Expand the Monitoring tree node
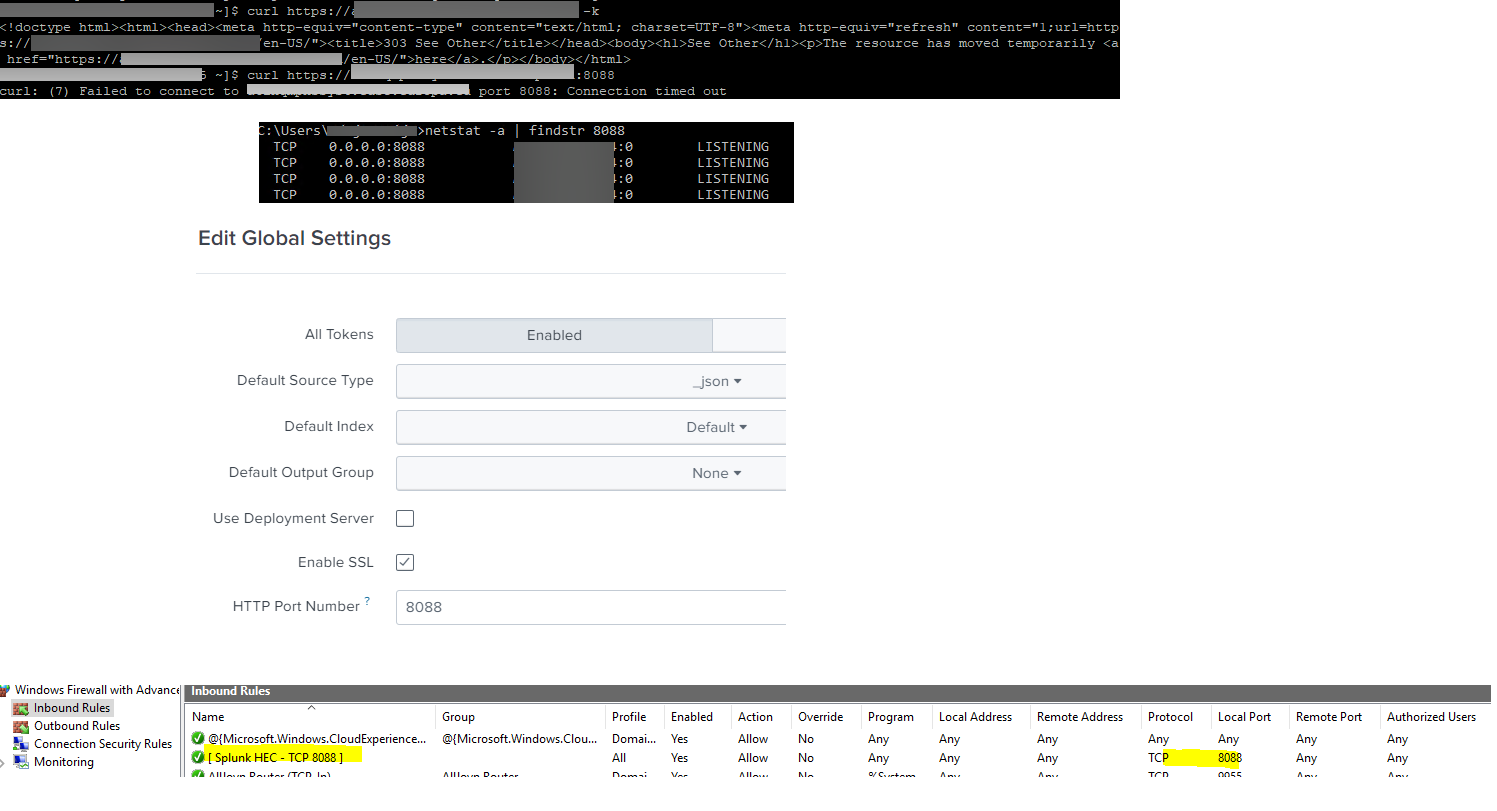The width and height of the screenshot is (1497, 811). pos(4,762)
